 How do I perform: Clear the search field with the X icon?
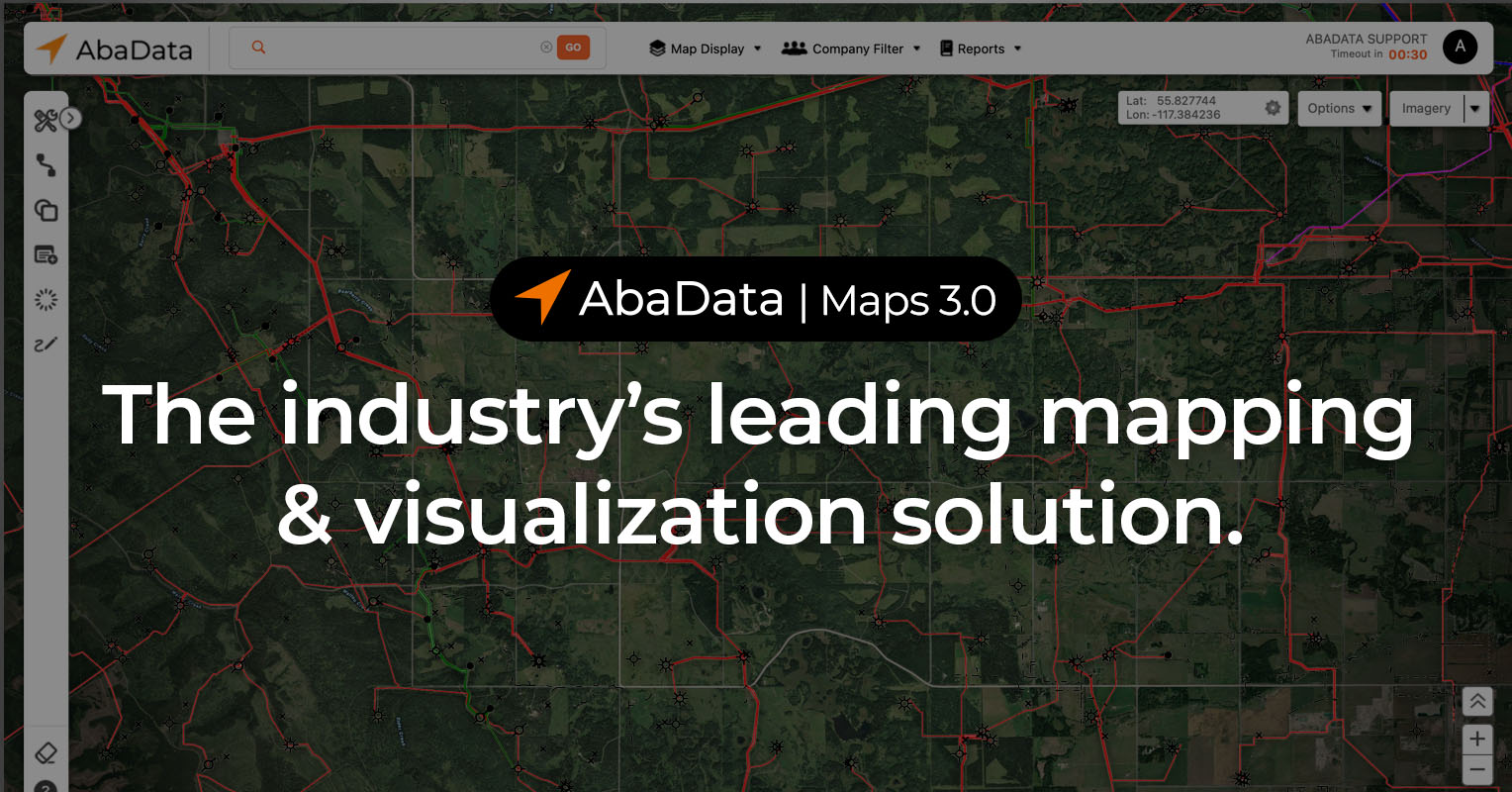[x=546, y=48]
